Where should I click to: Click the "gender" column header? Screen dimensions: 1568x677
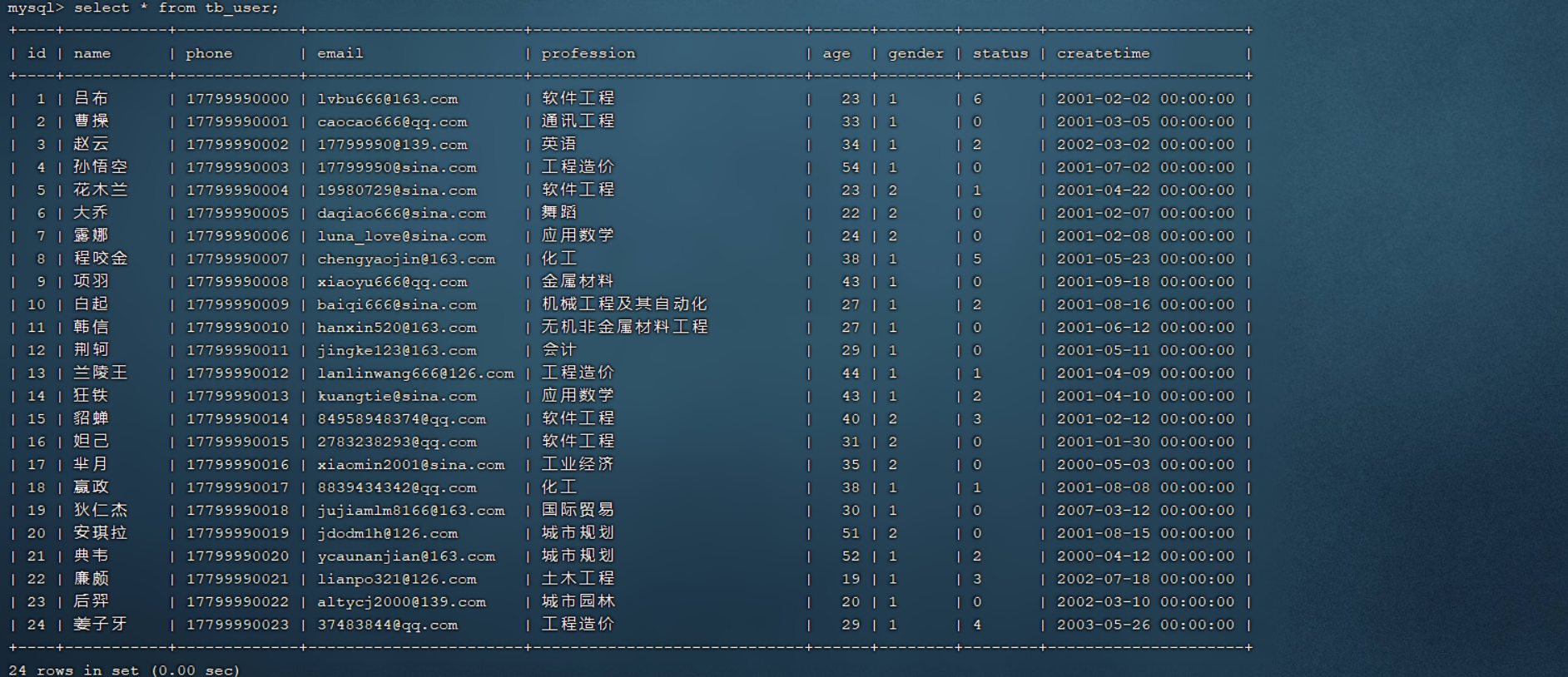[915, 53]
